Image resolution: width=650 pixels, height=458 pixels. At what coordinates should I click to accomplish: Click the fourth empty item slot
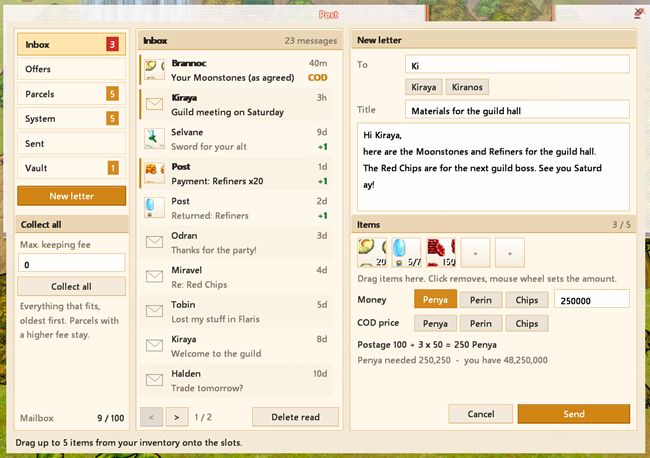point(475,252)
